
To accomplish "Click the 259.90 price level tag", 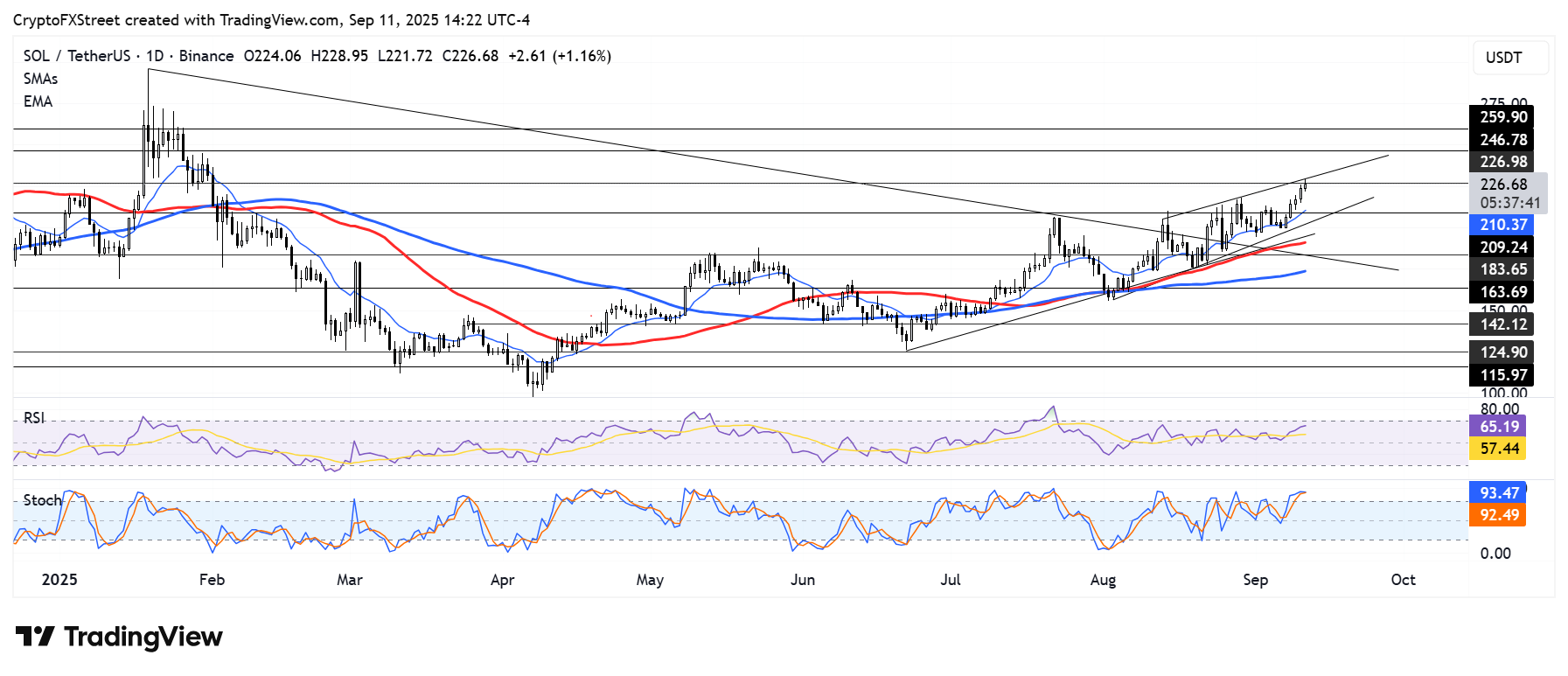I will [1502, 117].
